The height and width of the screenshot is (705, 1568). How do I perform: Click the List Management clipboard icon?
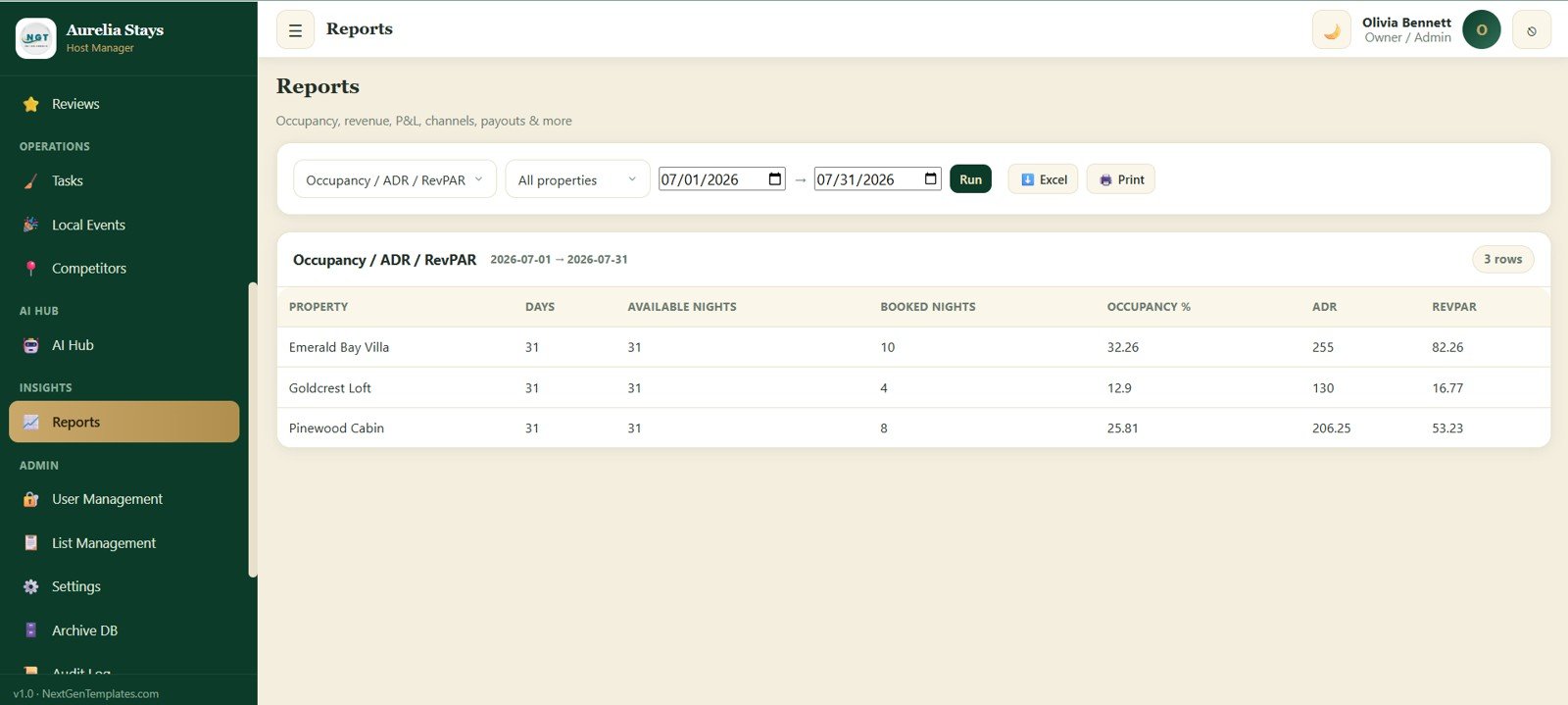31,542
